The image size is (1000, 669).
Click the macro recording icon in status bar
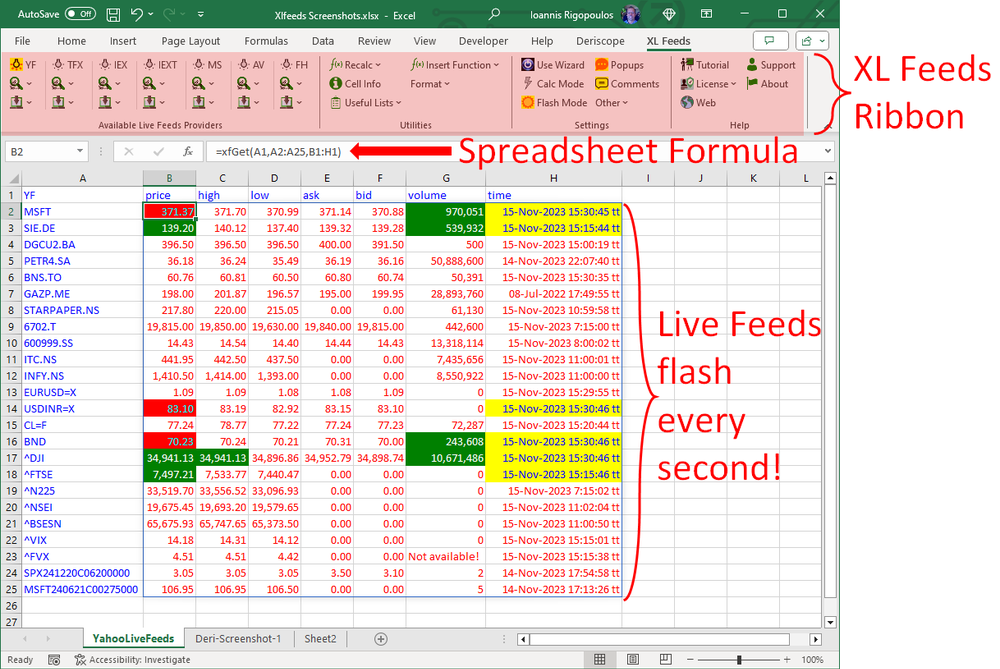click(54, 659)
